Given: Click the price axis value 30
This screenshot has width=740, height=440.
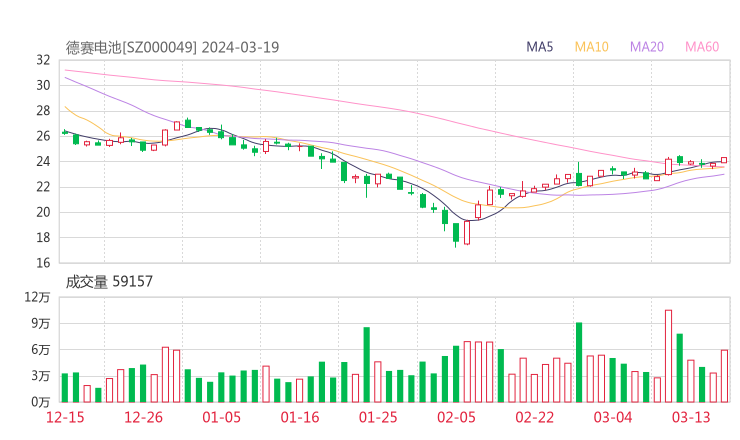Looking at the screenshot, I should point(43,85).
